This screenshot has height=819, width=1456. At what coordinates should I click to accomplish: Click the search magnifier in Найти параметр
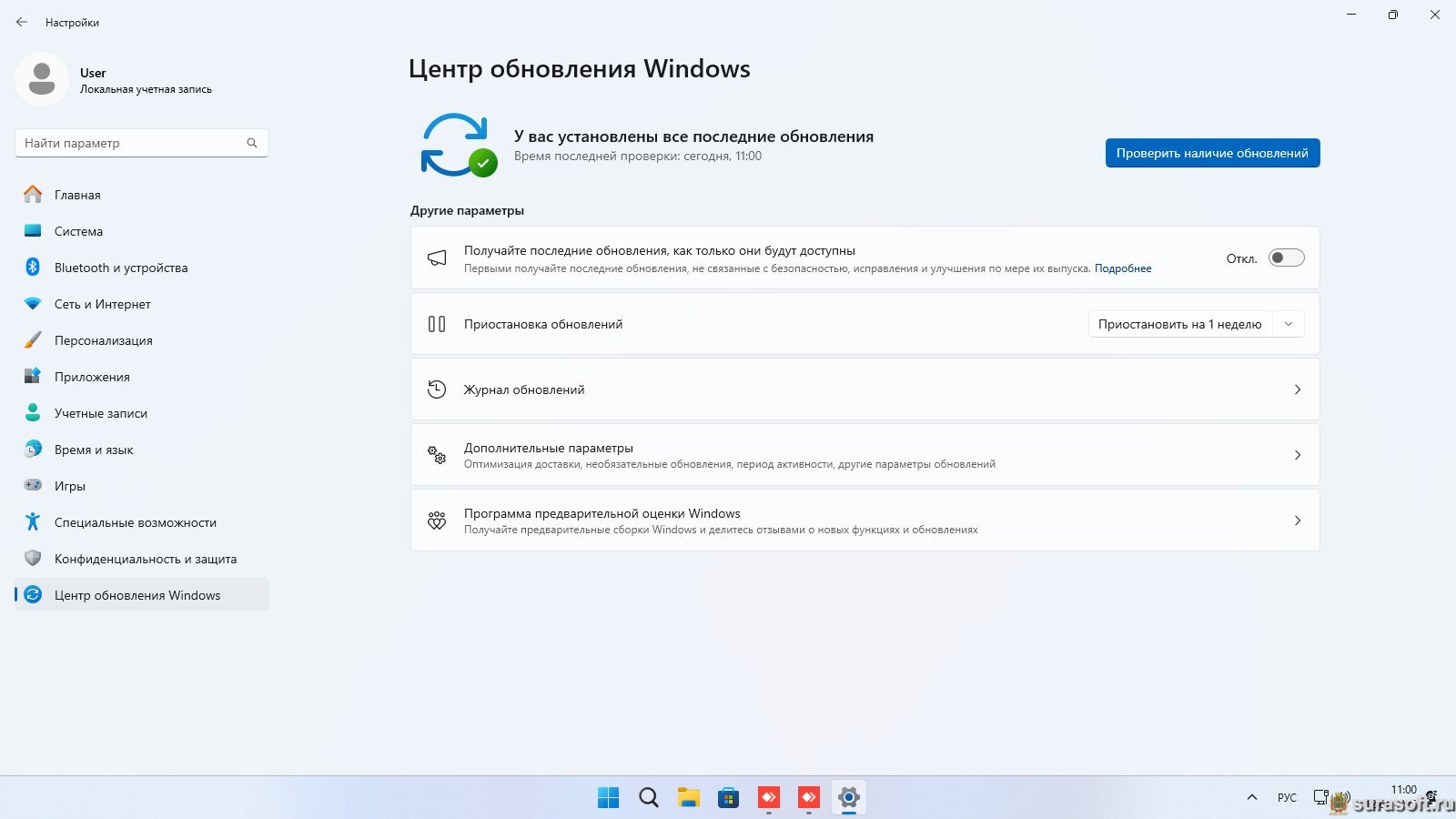pos(252,143)
